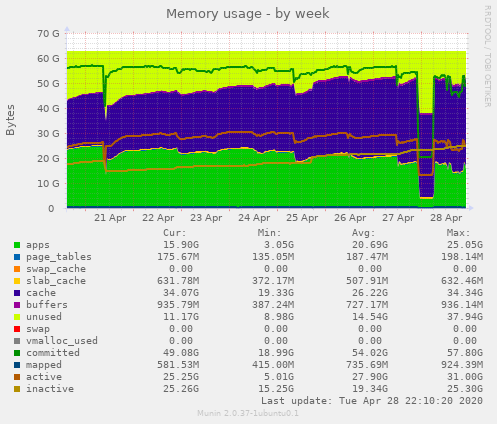This screenshot has width=497, height=424.
Task: Click the 'Cur:' column header
Action: click(x=175, y=233)
